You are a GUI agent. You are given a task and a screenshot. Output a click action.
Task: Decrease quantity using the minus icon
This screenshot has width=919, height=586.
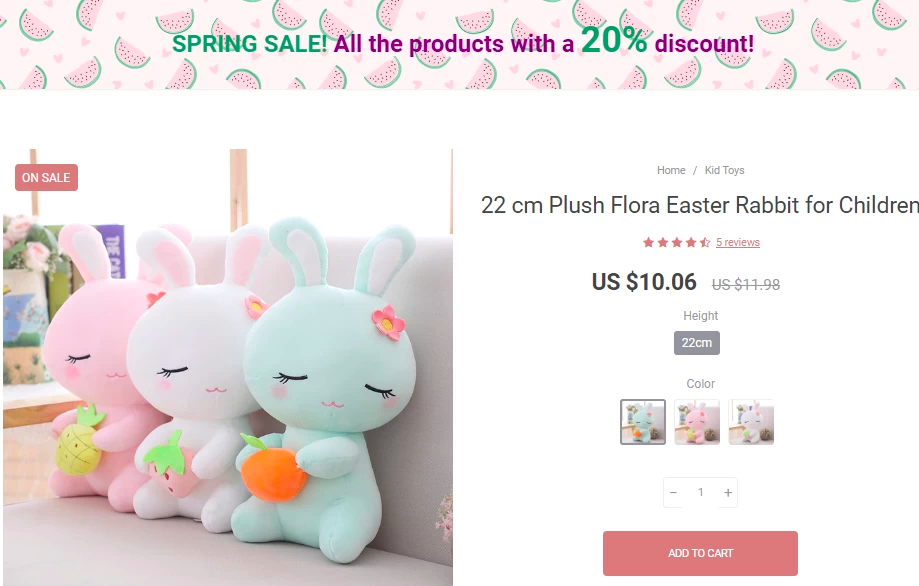pyautogui.click(x=673, y=492)
